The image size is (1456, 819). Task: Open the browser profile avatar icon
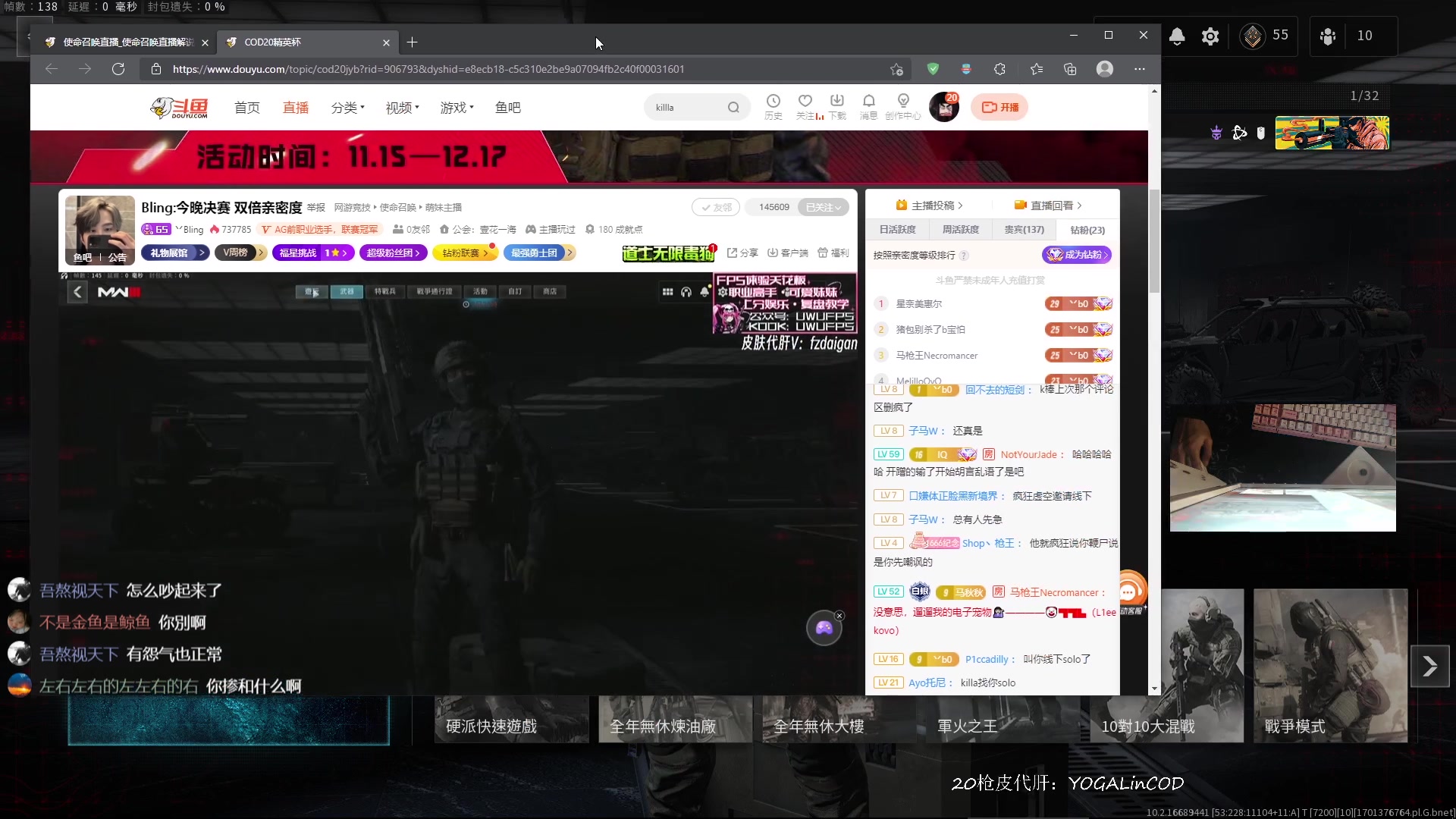coord(1105,69)
